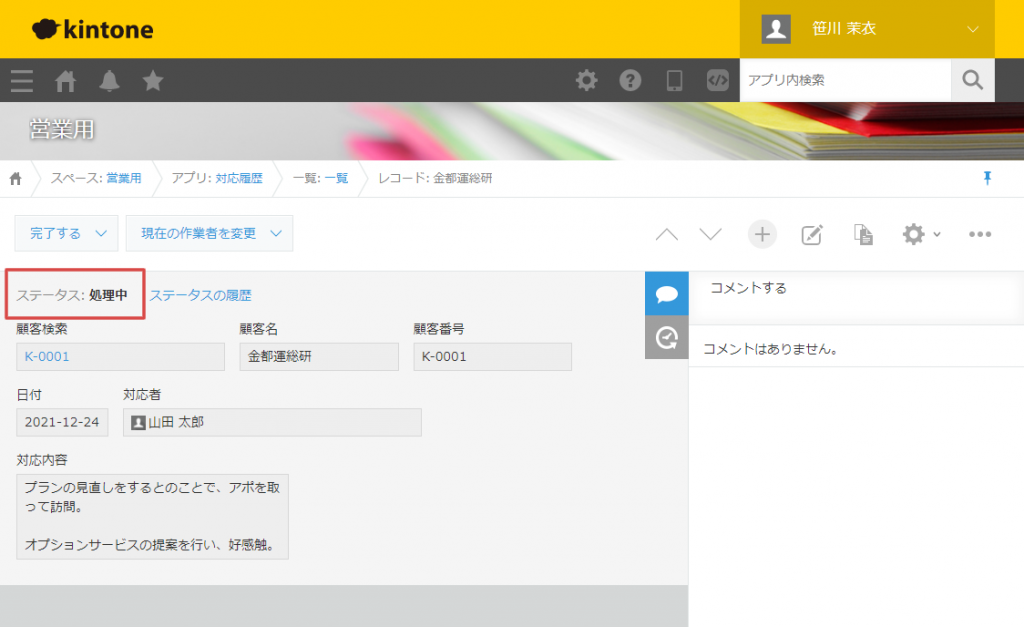Open user menu 笹川 茉衣 dropdown
The width and height of the screenshot is (1024, 627).
pyautogui.click(x=867, y=29)
